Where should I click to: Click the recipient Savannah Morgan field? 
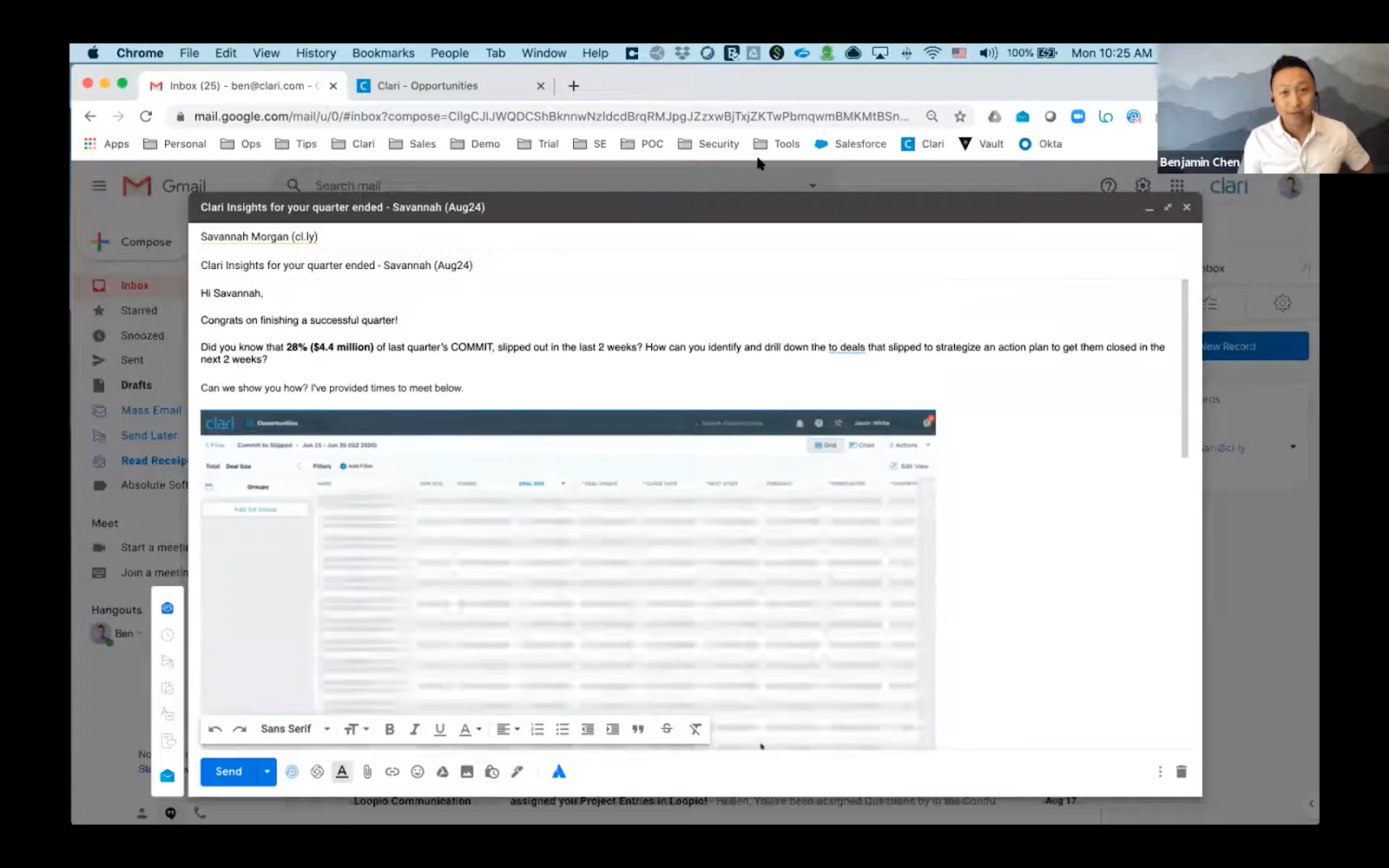[259, 236]
